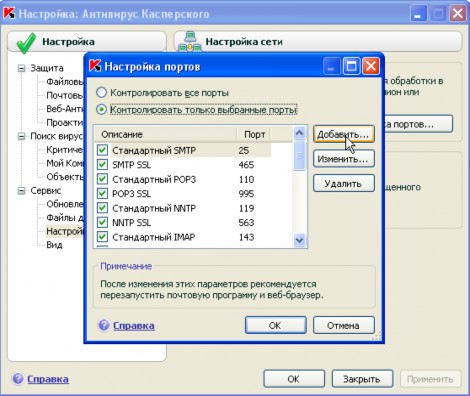Screen dimensions: 470x396
Task: Select the Проактивная tree item
Action: click(64, 123)
